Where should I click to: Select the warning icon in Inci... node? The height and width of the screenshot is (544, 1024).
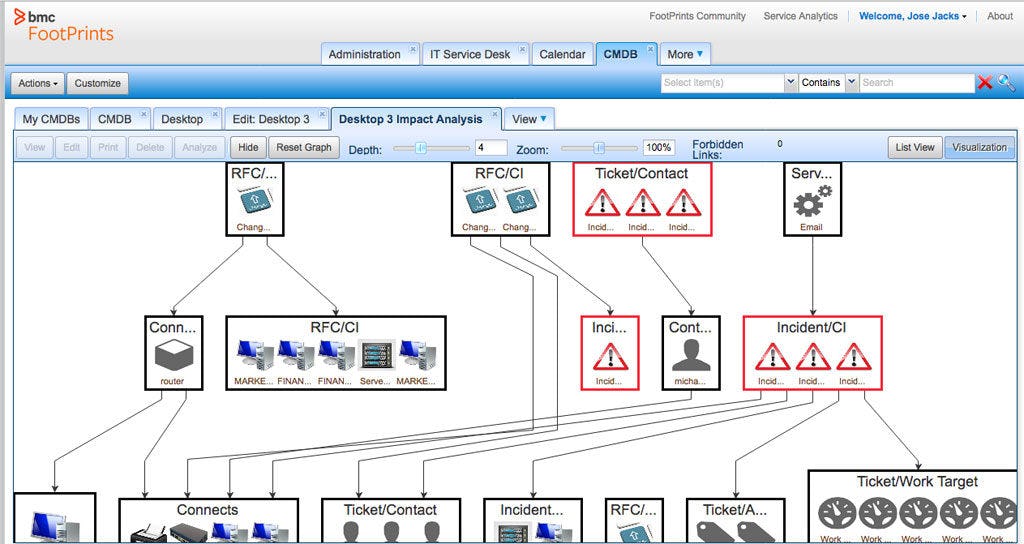[610, 357]
